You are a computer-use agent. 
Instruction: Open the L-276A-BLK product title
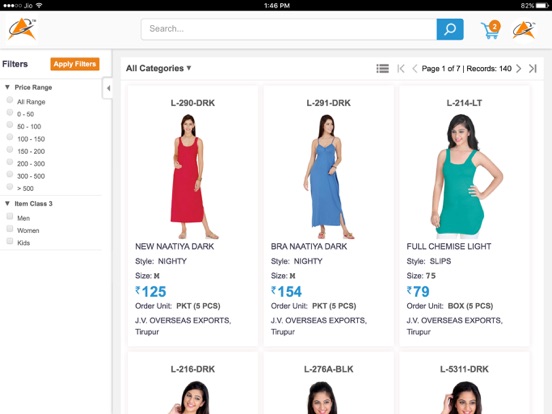click(x=328, y=369)
